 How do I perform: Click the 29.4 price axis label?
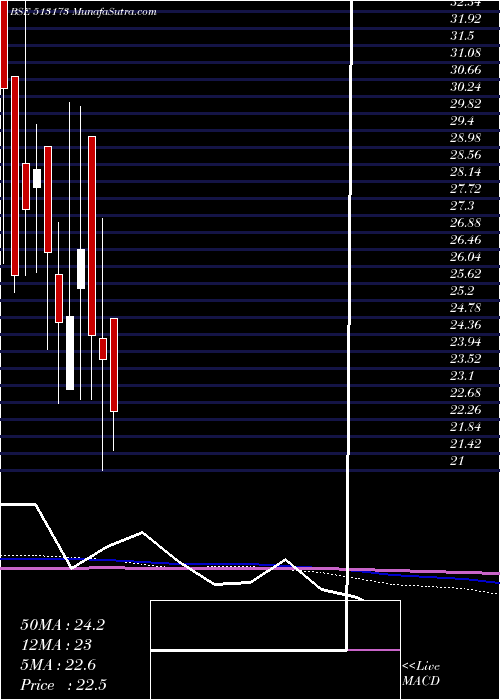(462, 121)
